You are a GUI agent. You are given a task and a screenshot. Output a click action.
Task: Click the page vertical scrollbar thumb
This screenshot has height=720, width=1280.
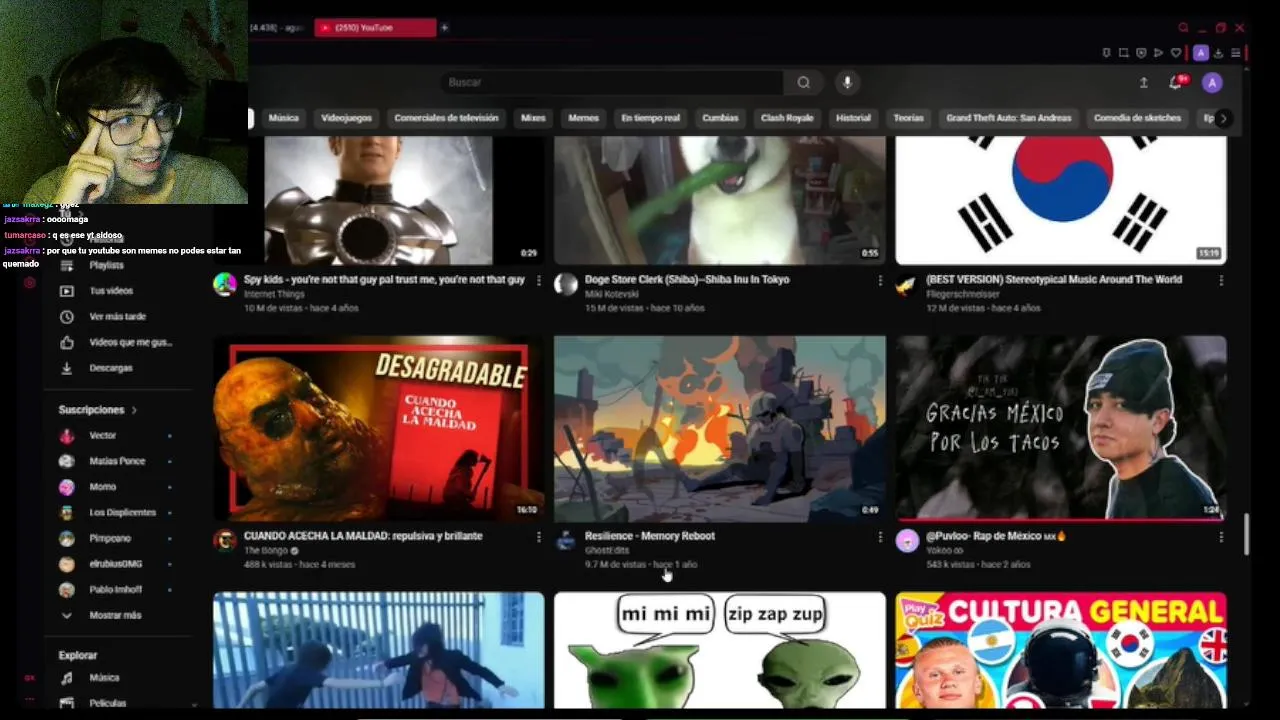click(1246, 534)
